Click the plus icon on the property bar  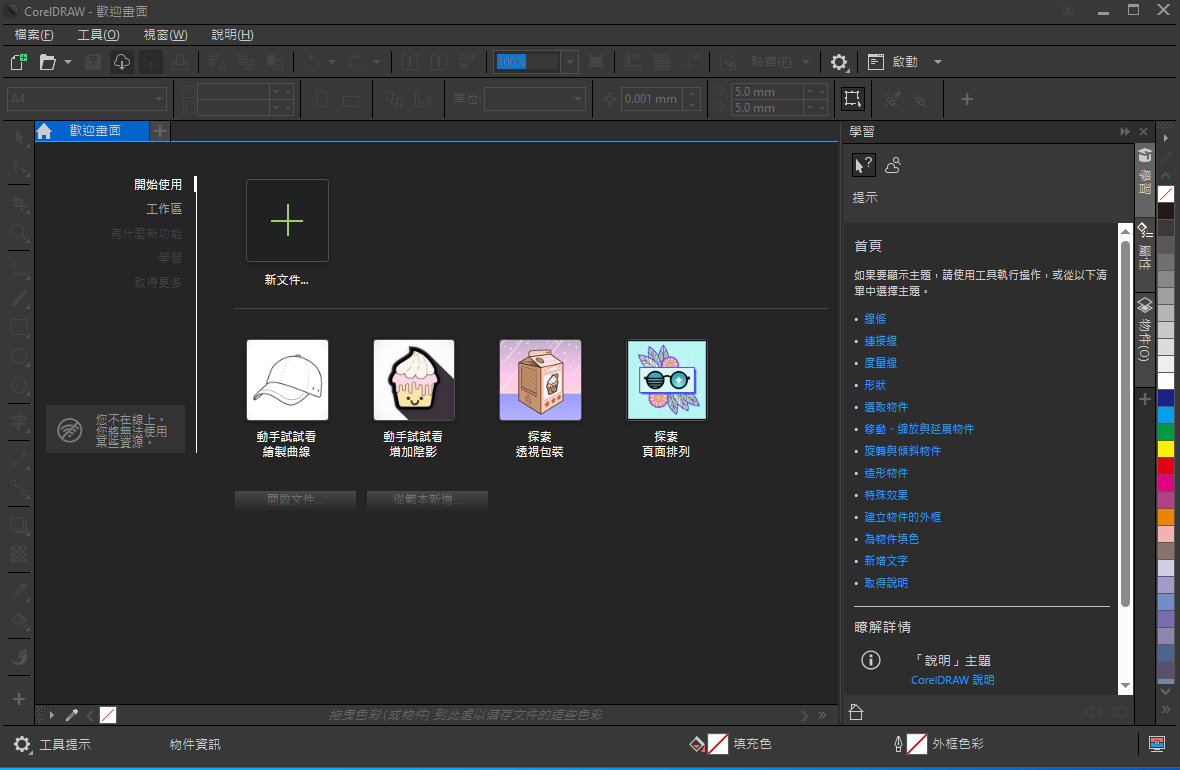tap(967, 99)
